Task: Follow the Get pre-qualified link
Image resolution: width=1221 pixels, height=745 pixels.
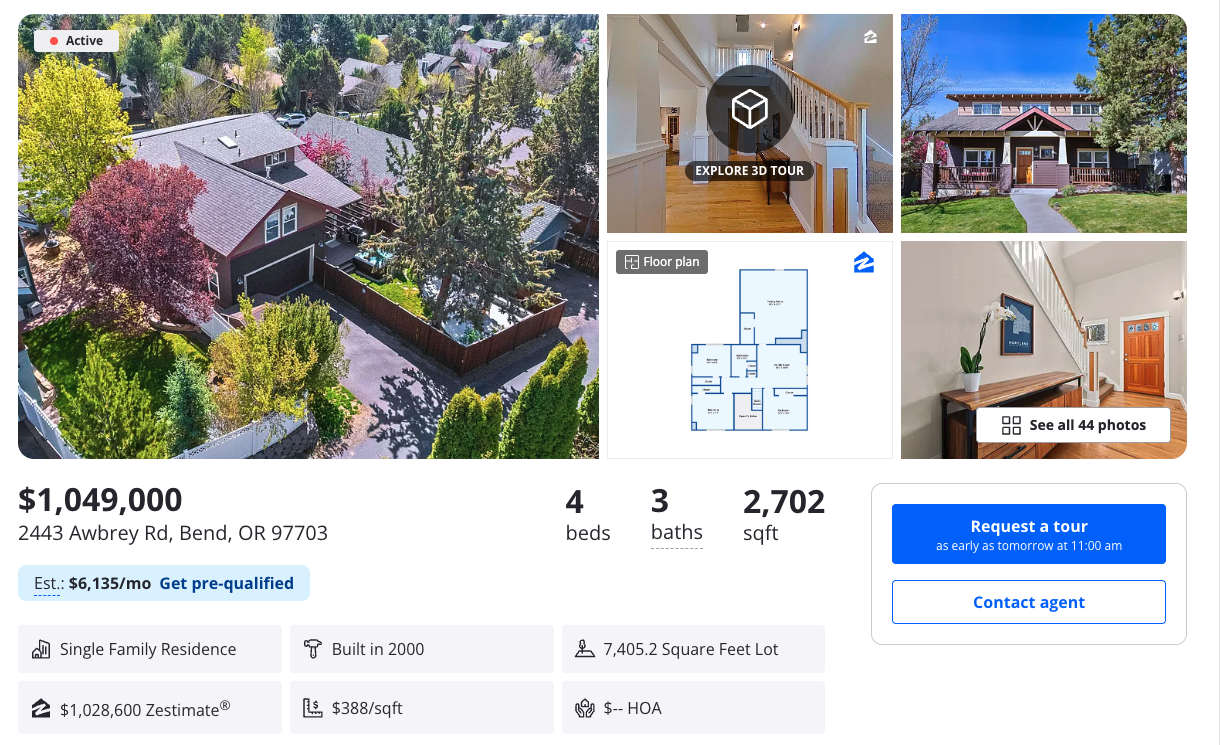Action: pyautogui.click(x=227, y=583)
